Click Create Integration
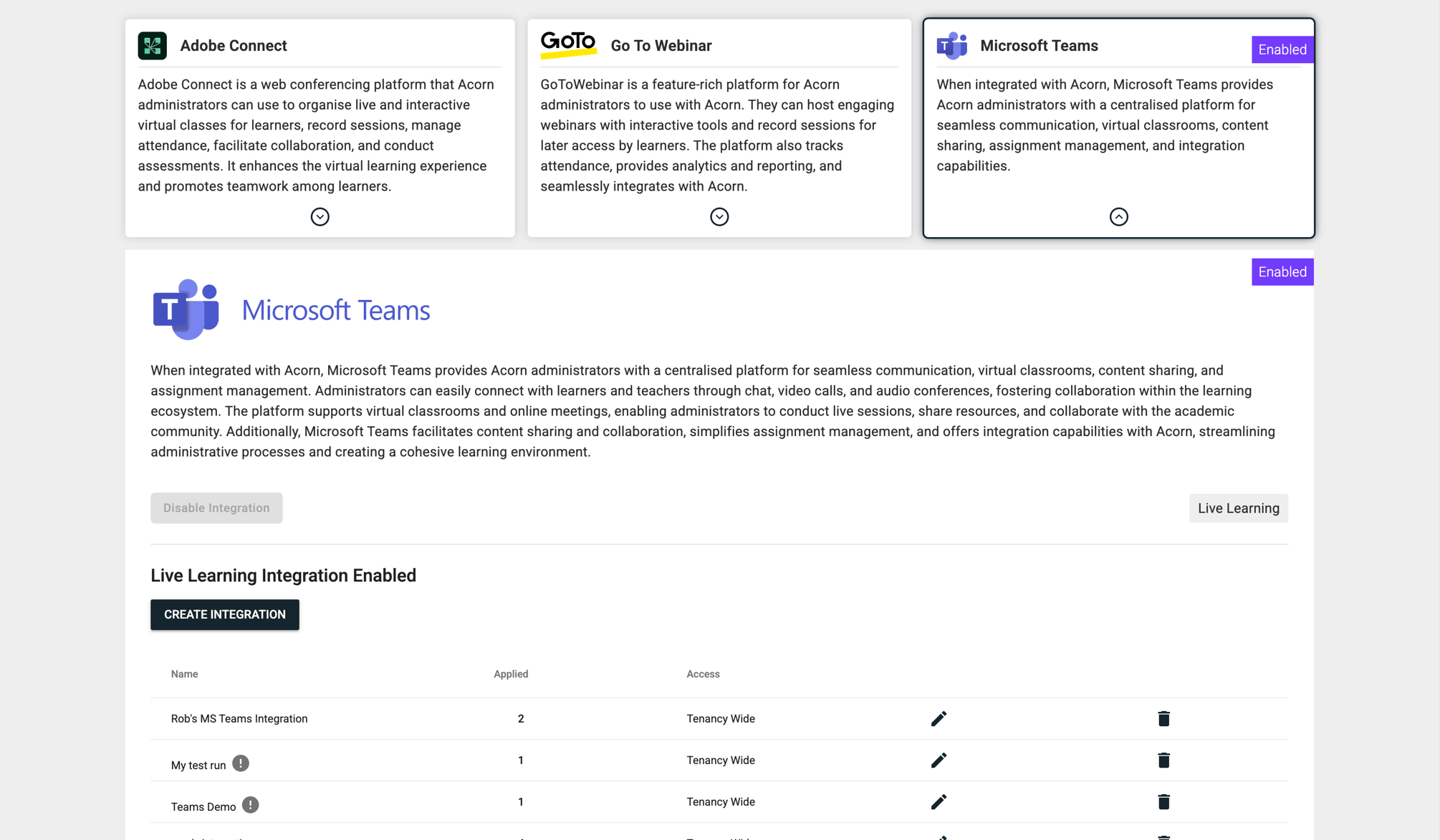Viewport: 1440px width, 840px height. click(224, 614)
